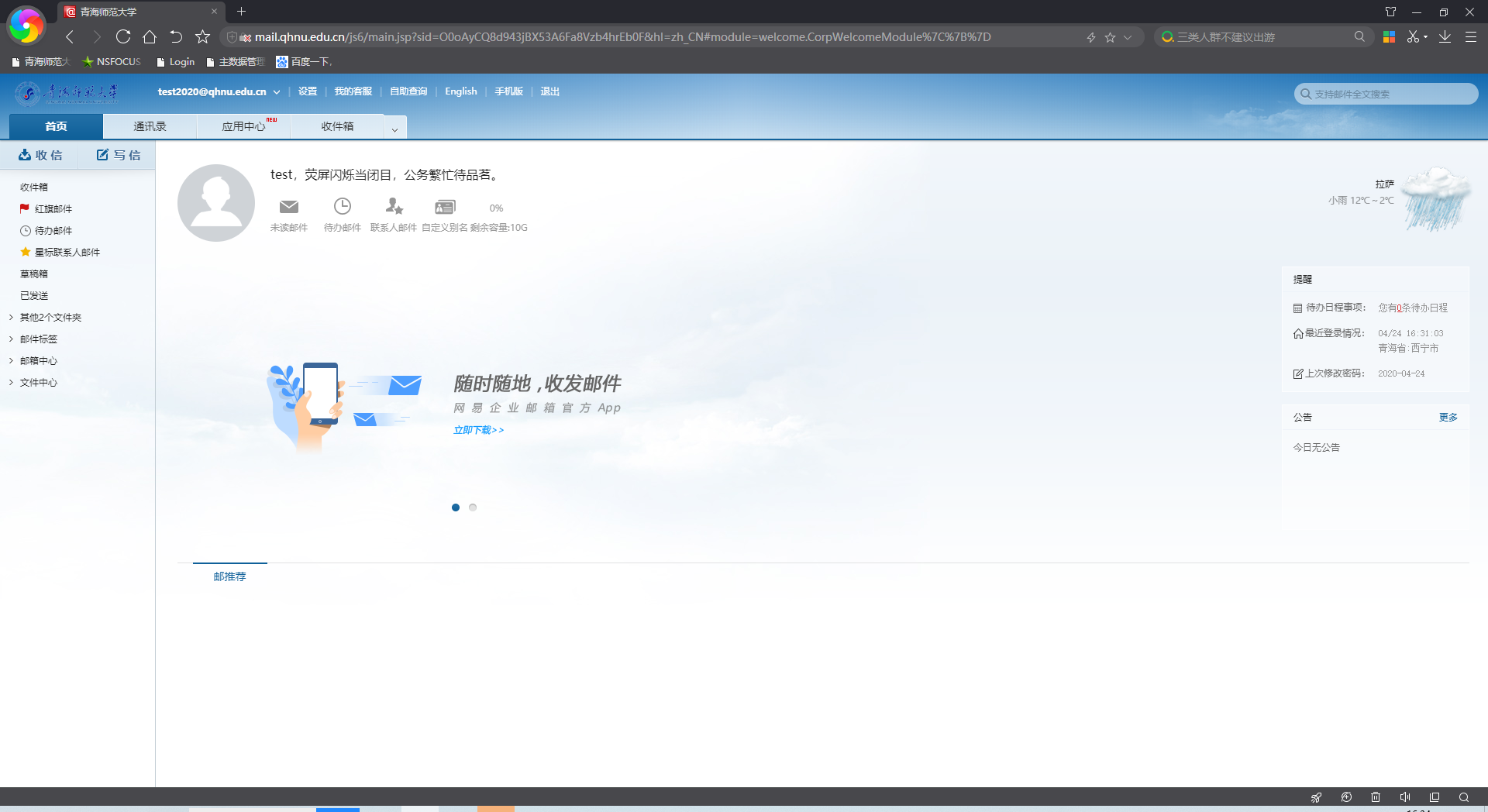Open the 应用中心 tab
Image resolution: width=1488 pixels, height=812 pixels.
tap(243, 126)
